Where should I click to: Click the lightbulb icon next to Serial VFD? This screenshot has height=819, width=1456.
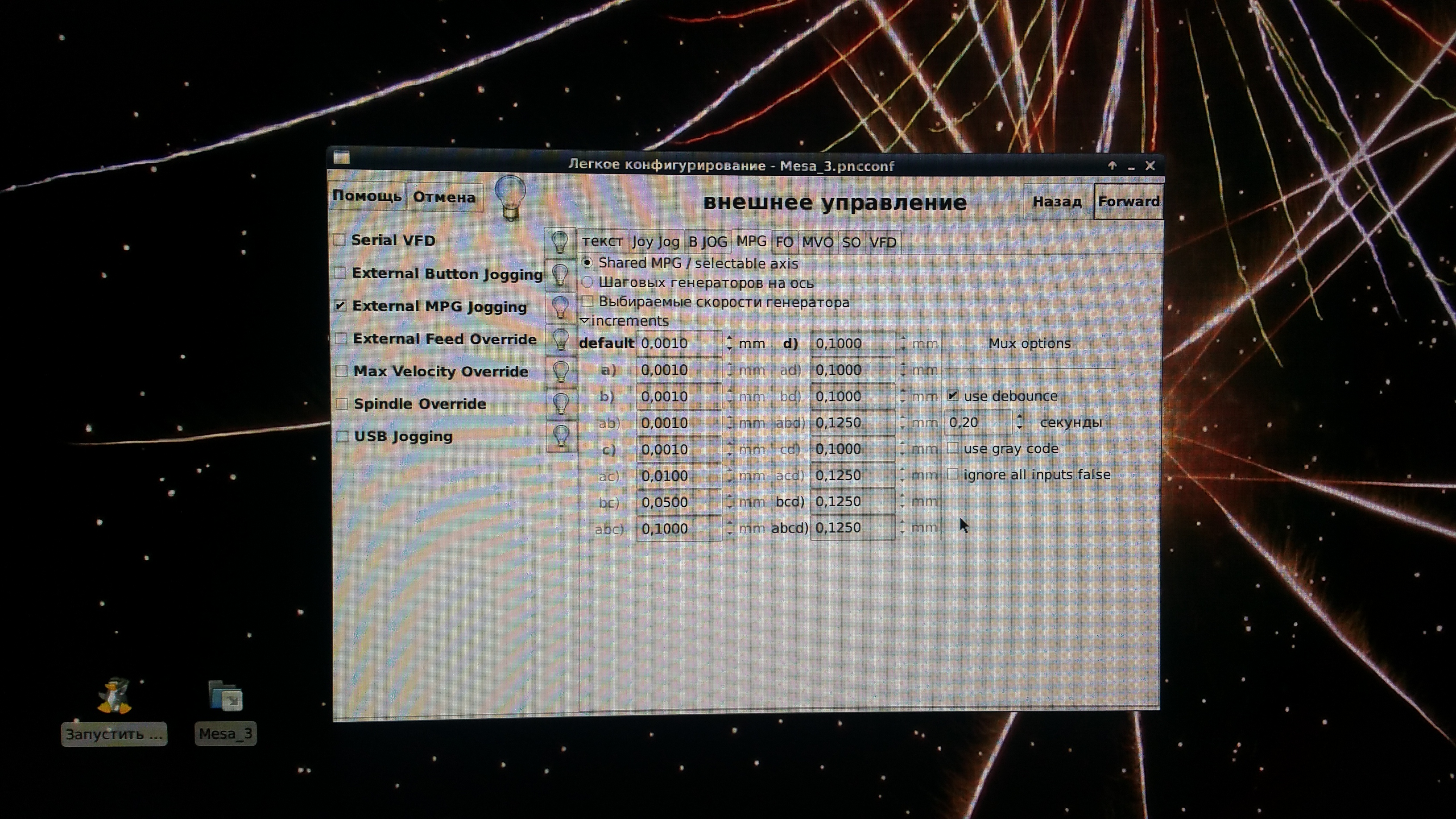click(559, 242)
